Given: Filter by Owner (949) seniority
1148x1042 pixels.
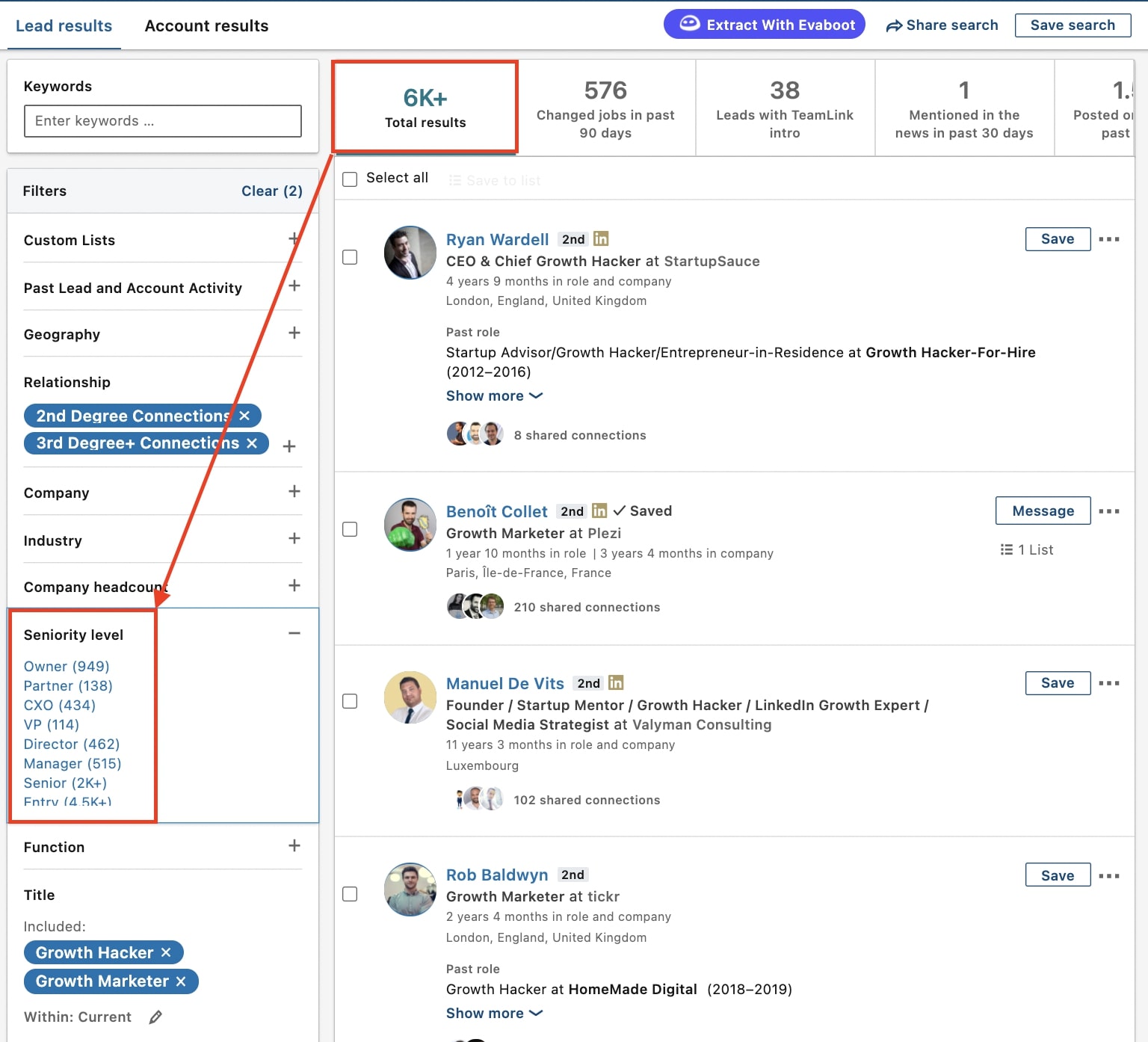Looking at the screenshot, I should click(x=67, y=666).
